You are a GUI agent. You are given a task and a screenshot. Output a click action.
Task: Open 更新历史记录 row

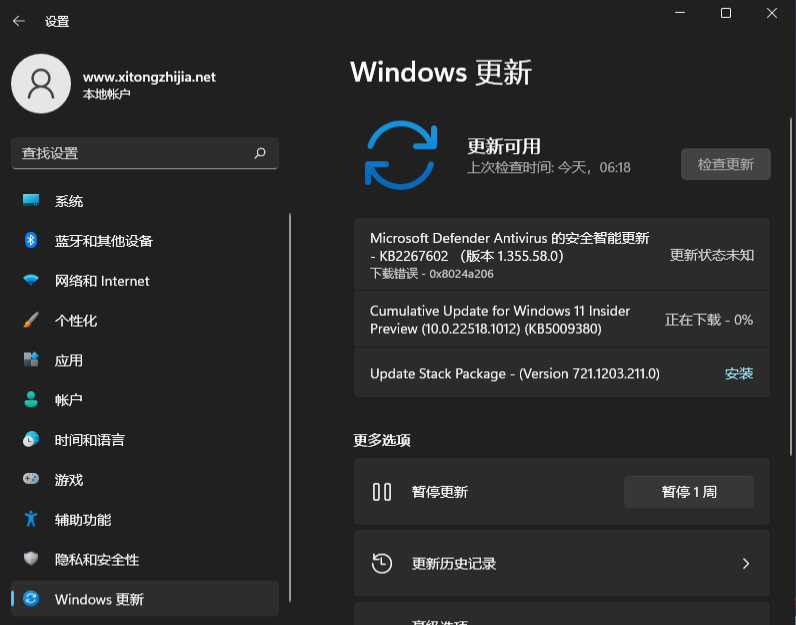point(561,563)
